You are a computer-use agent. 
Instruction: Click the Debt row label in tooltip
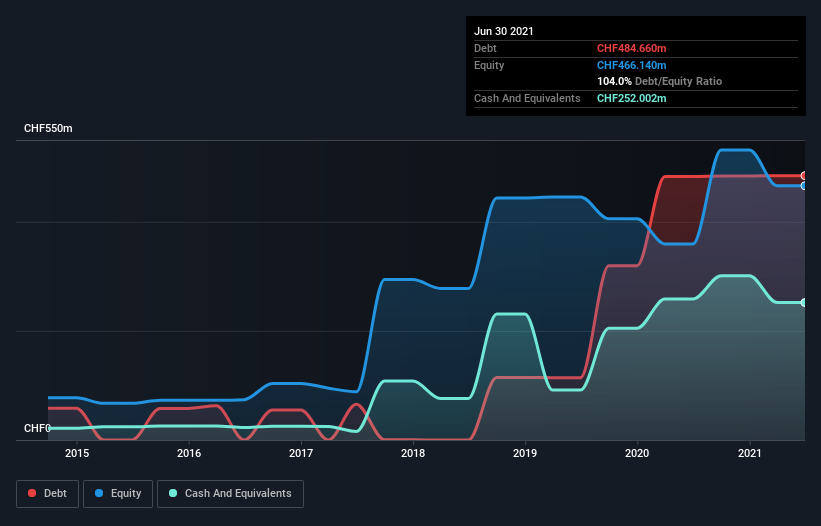485,48
